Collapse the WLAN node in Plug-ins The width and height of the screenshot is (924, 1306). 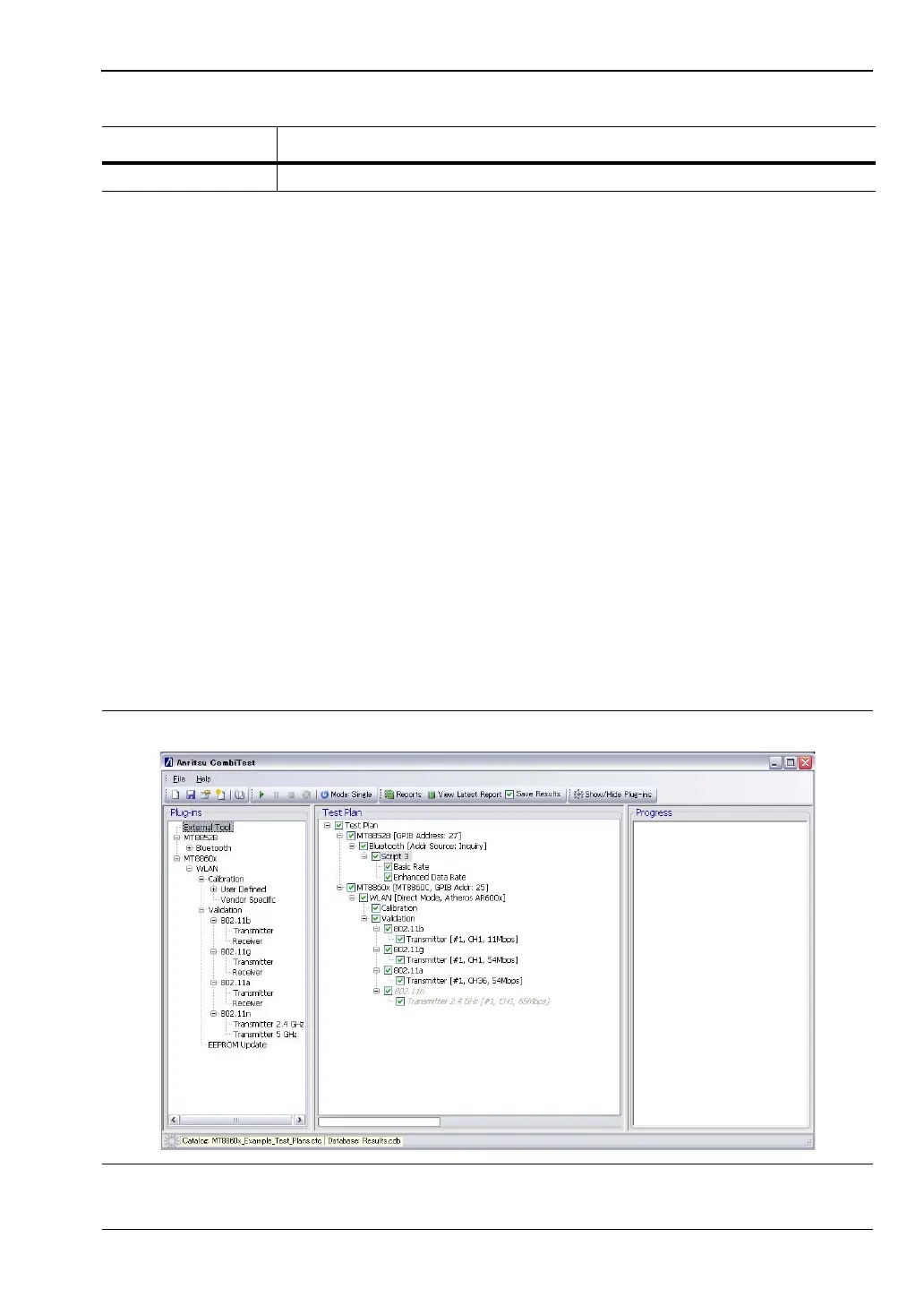(189, 869)
